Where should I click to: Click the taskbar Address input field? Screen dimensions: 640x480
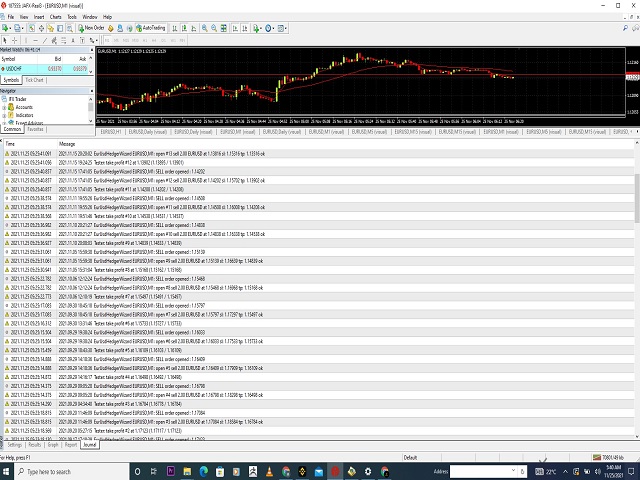point(481,471)
